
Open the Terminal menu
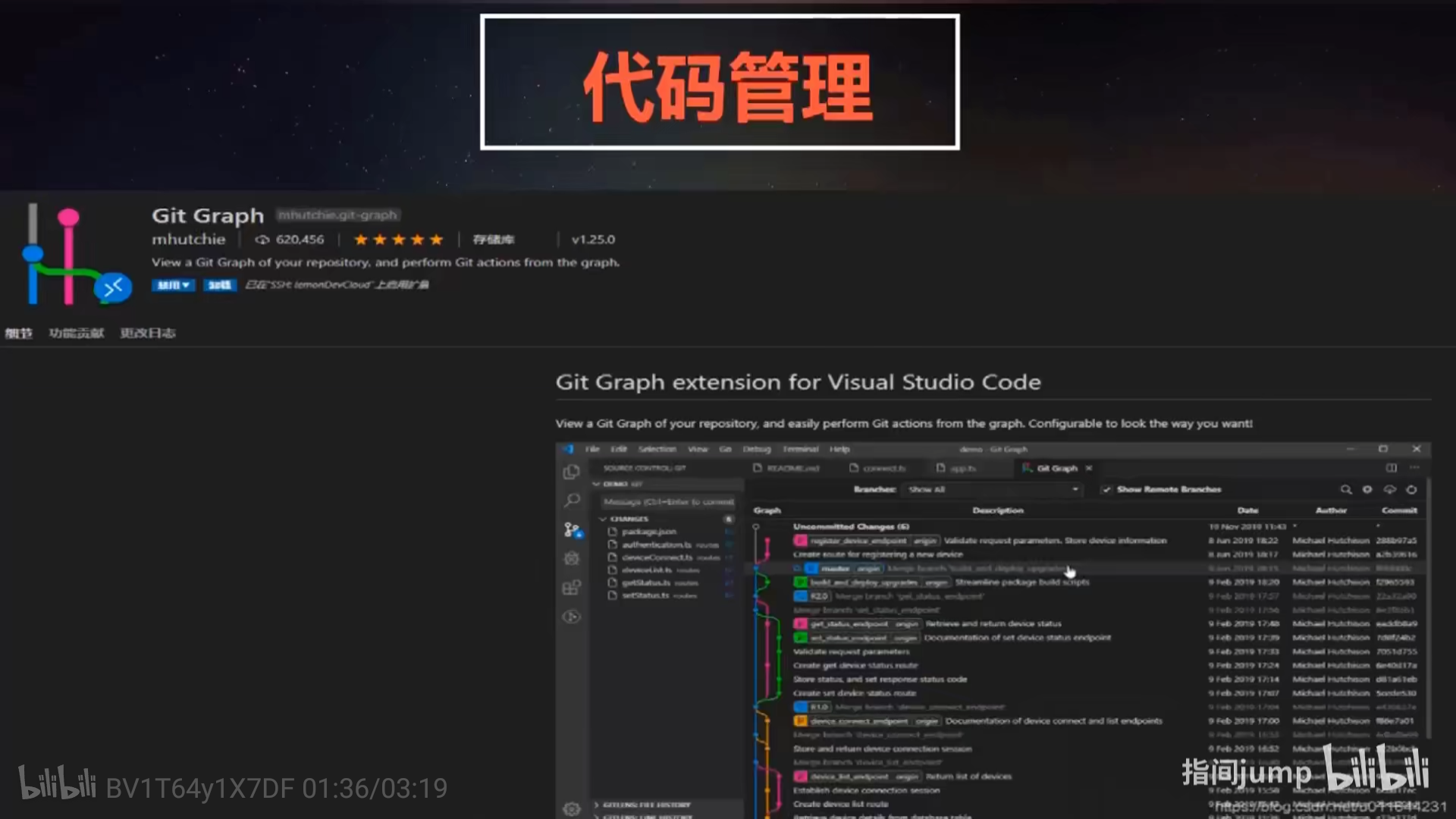coord(800,449)
